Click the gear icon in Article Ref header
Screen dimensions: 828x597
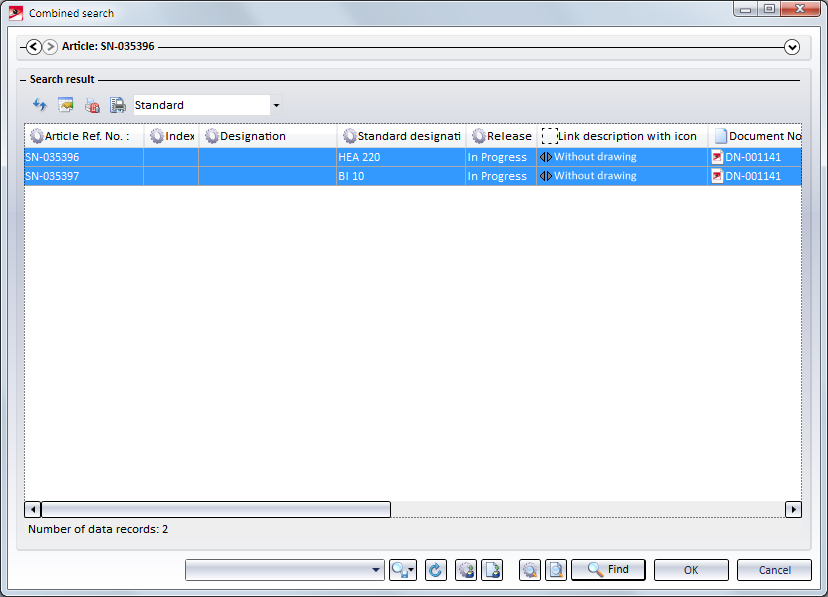[36, 136]
